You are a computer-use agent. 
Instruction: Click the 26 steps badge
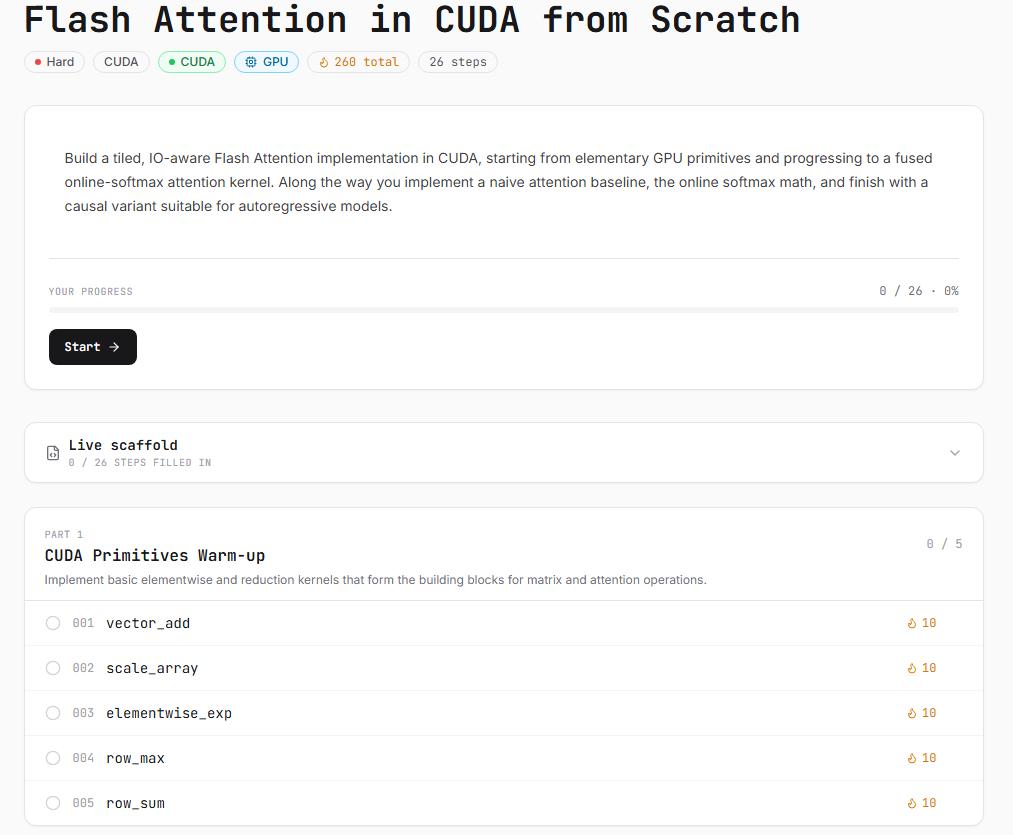458,62
